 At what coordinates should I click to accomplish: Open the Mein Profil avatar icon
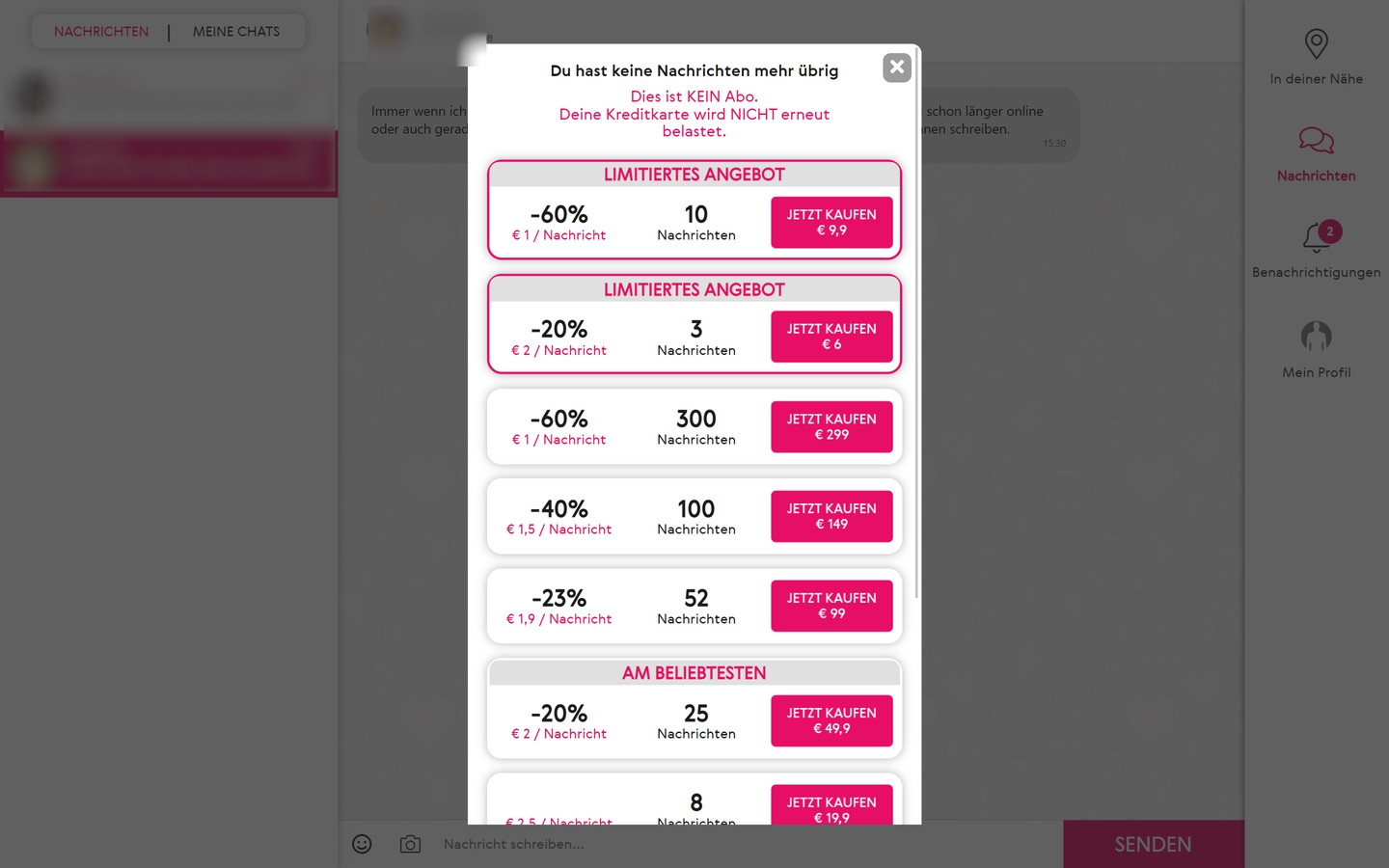pyautogui.click(x=1316, y=337)
